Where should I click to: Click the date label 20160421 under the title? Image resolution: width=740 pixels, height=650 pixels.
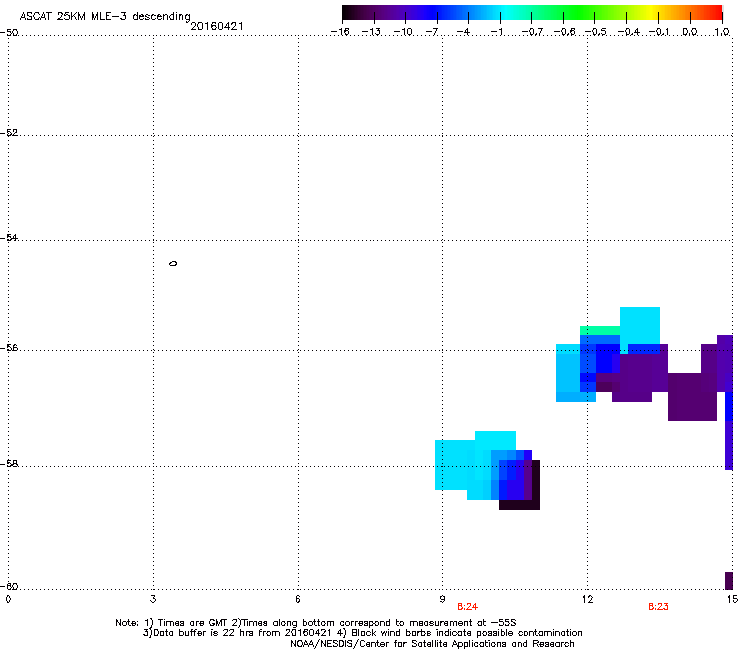(x=217, y=26)
